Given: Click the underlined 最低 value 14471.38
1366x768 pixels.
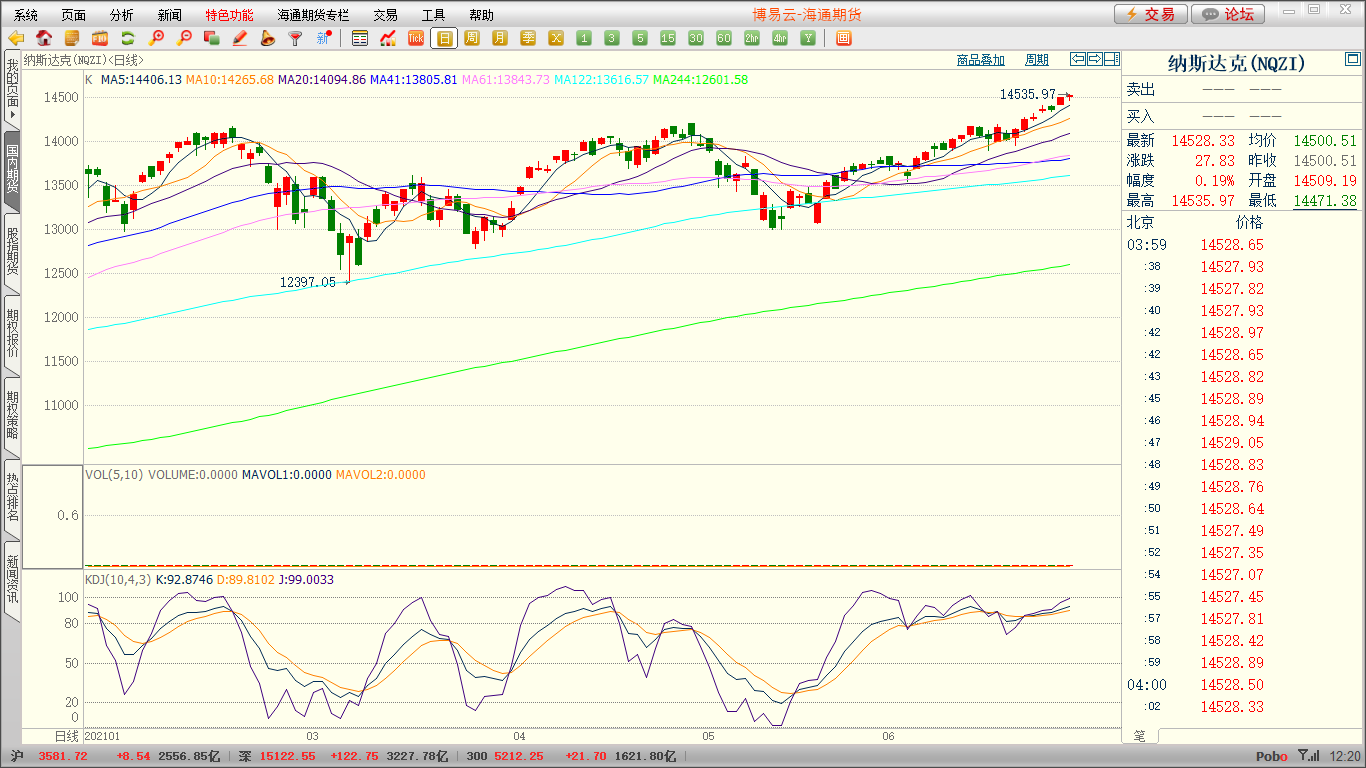Looking at the screenshot, I should 1325,201.
